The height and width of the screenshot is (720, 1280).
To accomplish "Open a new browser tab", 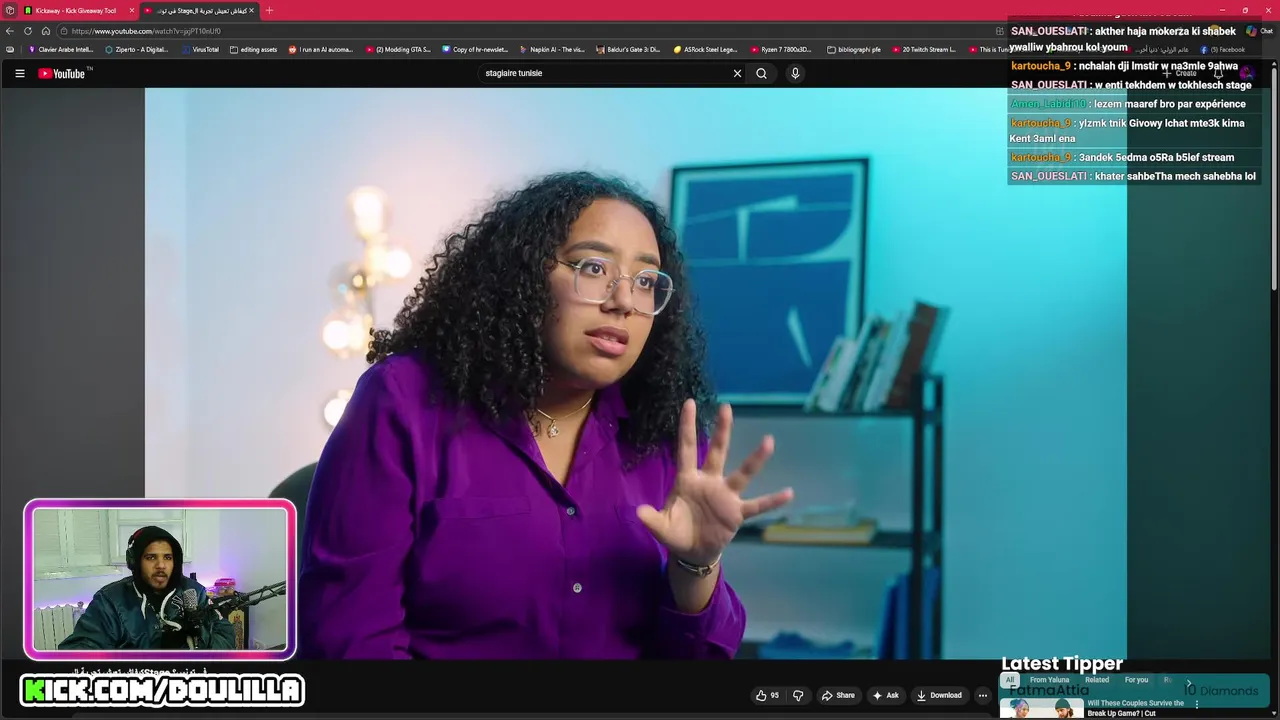I will (269, 10).
